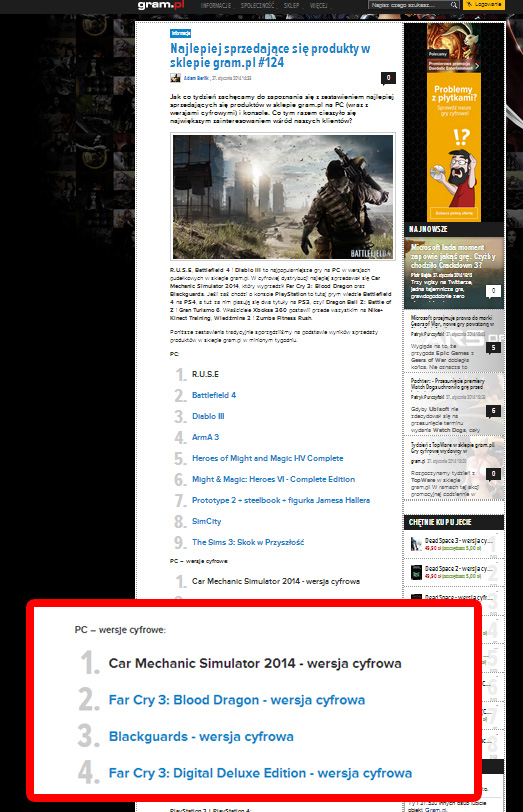523x812 pixels.
Task: Open Dead Space 3 digital version product link
Action: click(459, 540)
